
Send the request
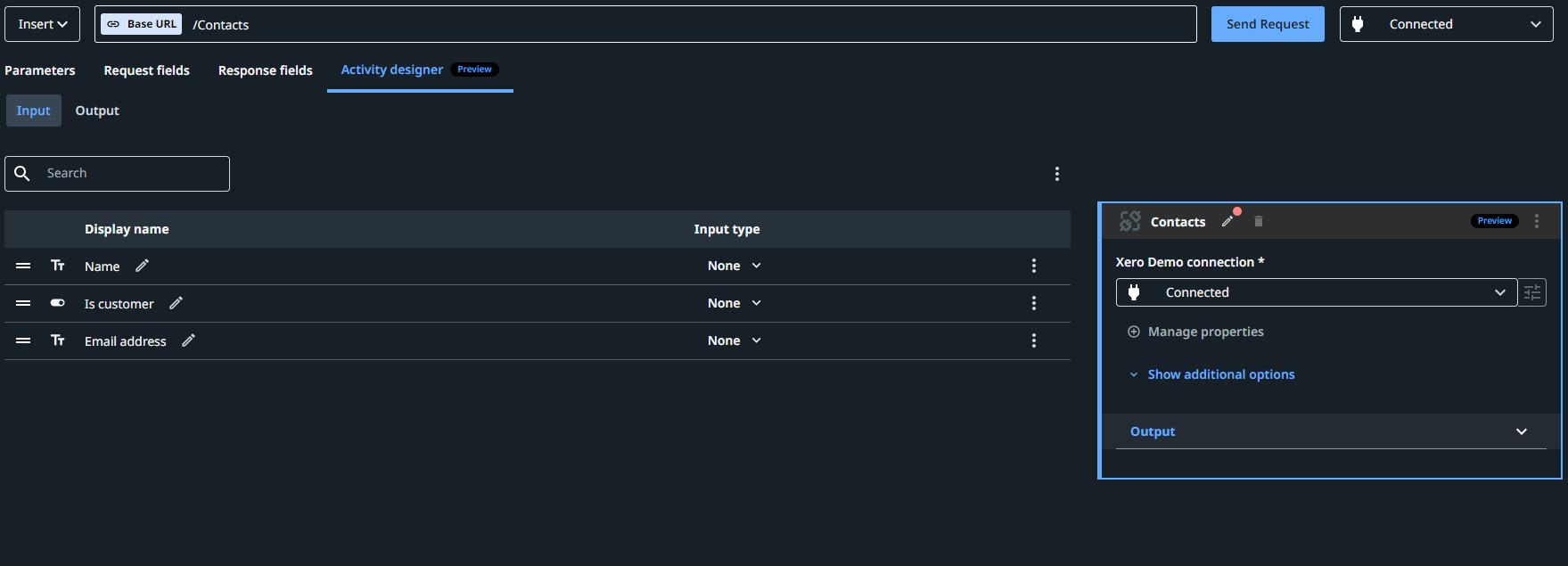tap(1268, 24)
